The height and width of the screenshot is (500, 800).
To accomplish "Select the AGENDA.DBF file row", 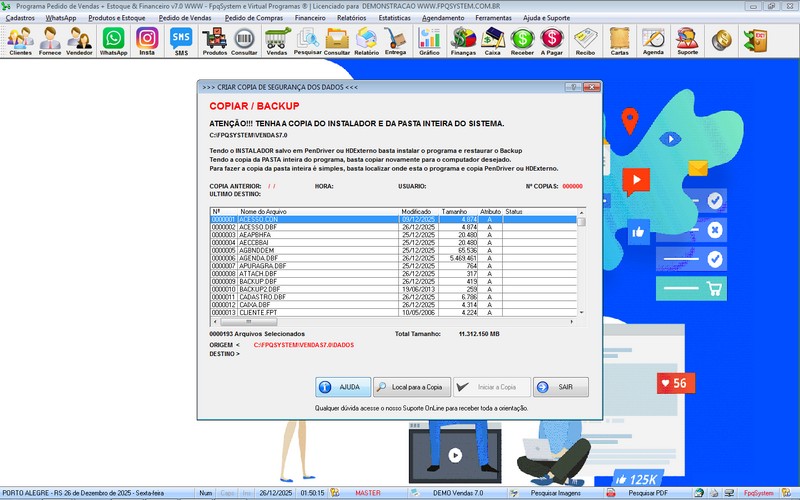I will (x=393, y=258).
